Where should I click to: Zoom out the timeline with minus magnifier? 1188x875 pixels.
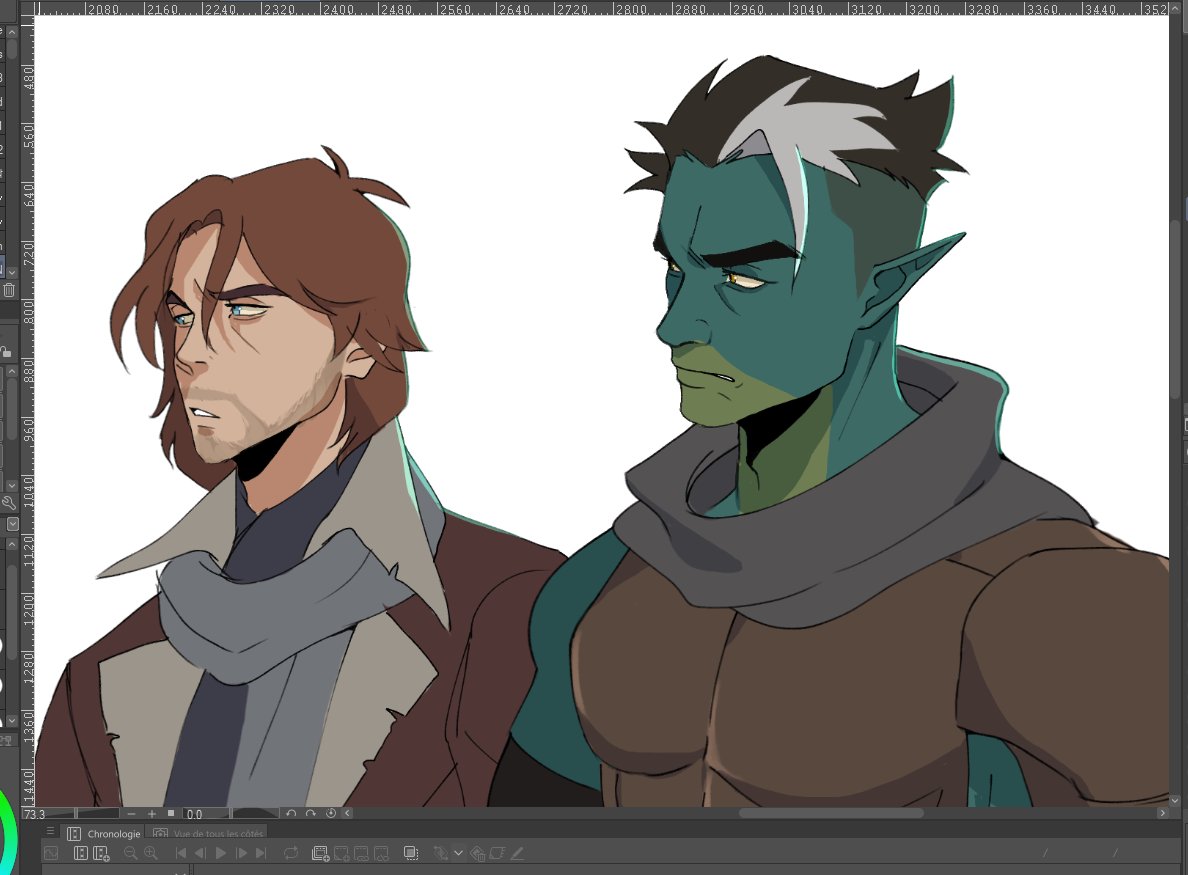pos(130,853)
